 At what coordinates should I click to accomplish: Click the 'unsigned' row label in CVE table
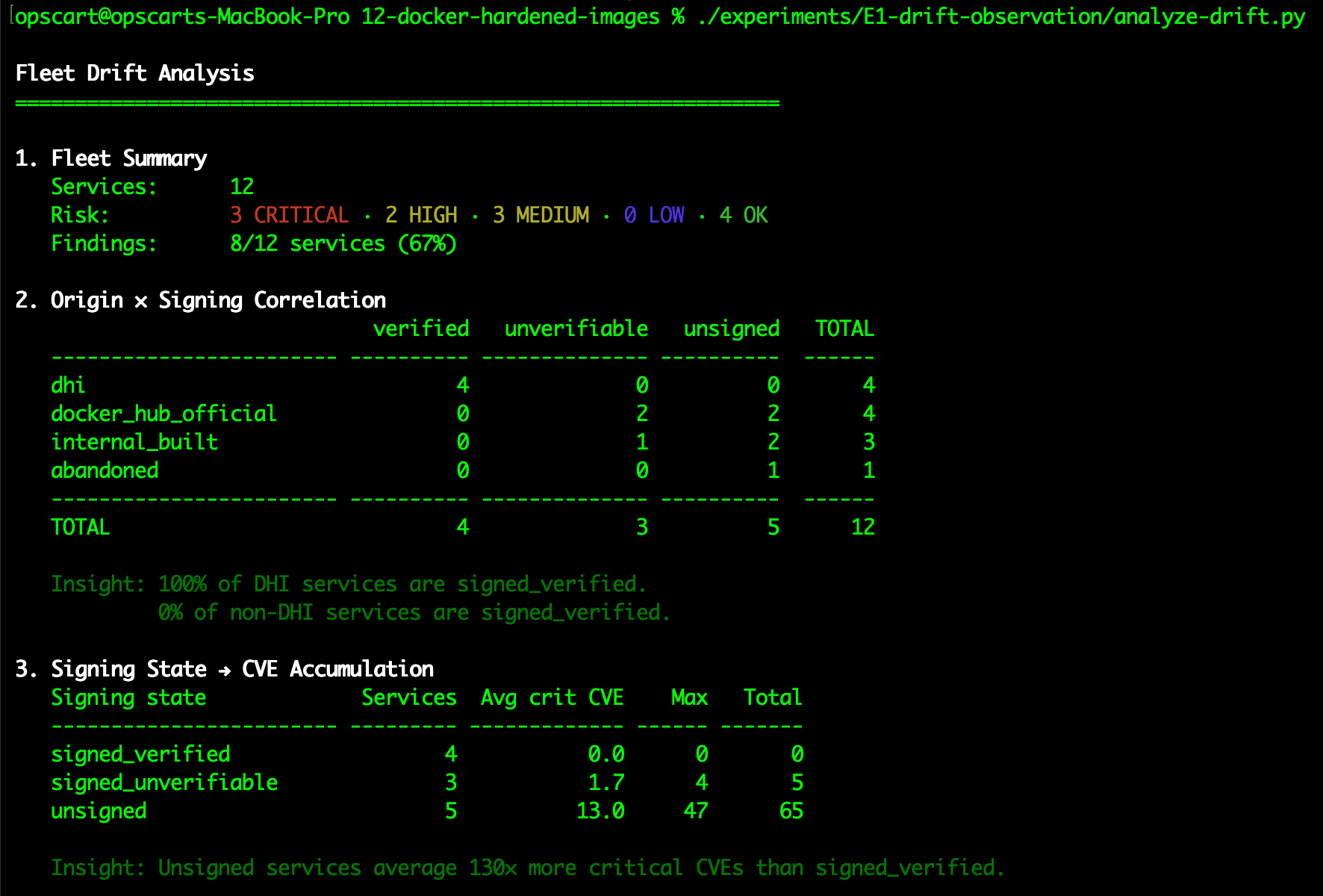[99, 811]
